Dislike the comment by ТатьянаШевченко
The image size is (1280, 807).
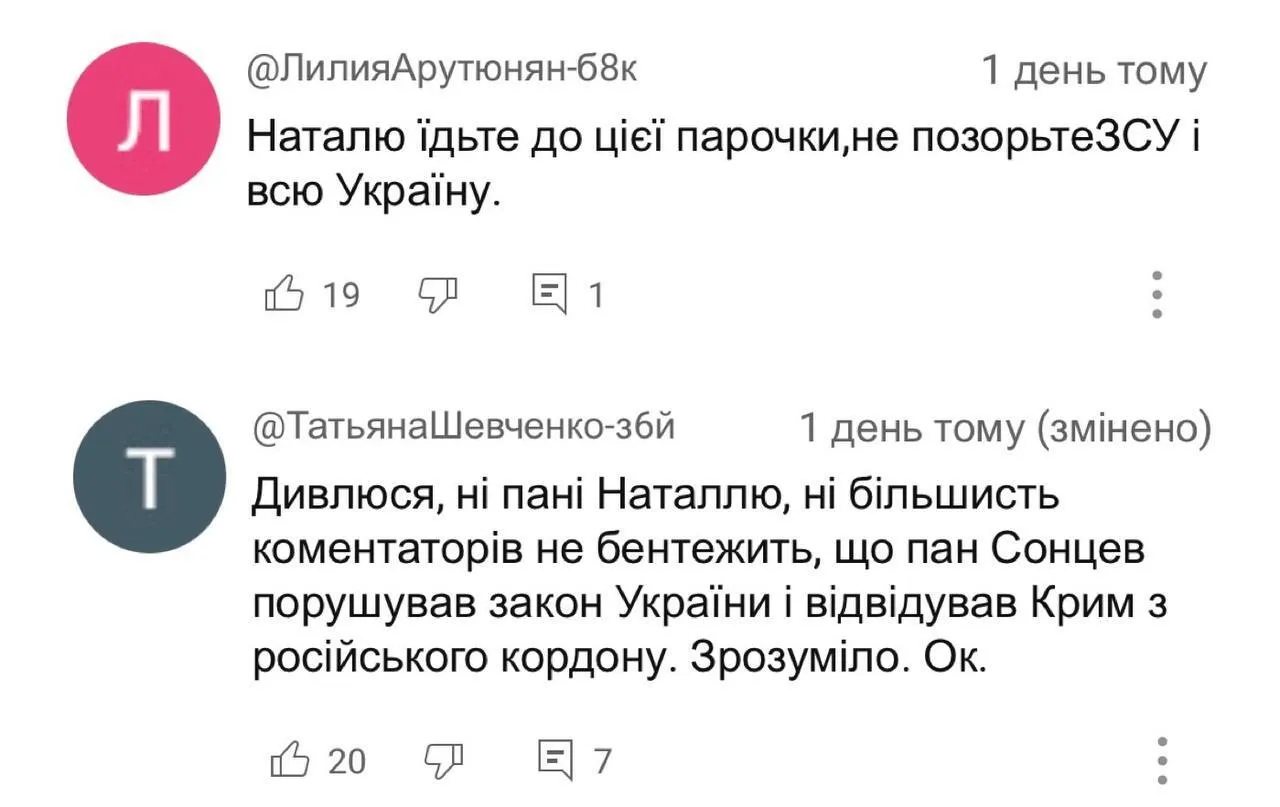(442, 761)
